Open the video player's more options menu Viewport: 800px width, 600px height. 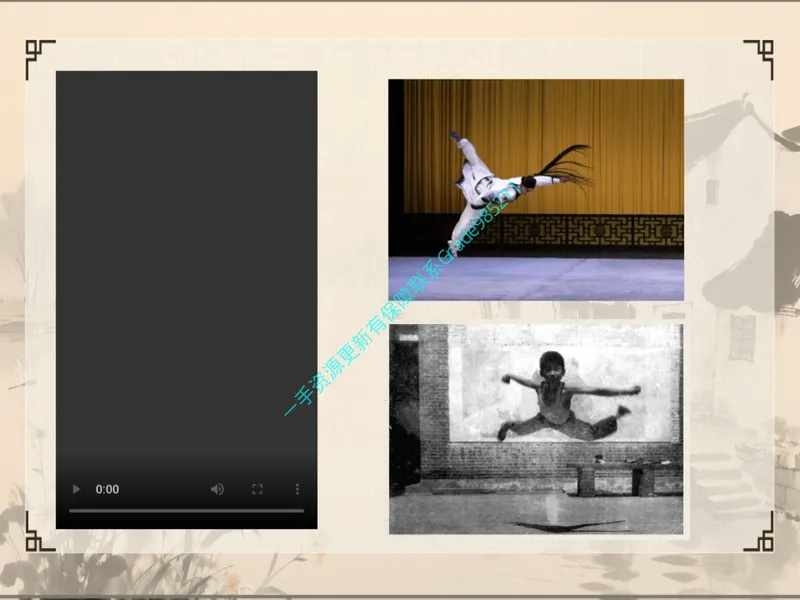pos(297,489)
